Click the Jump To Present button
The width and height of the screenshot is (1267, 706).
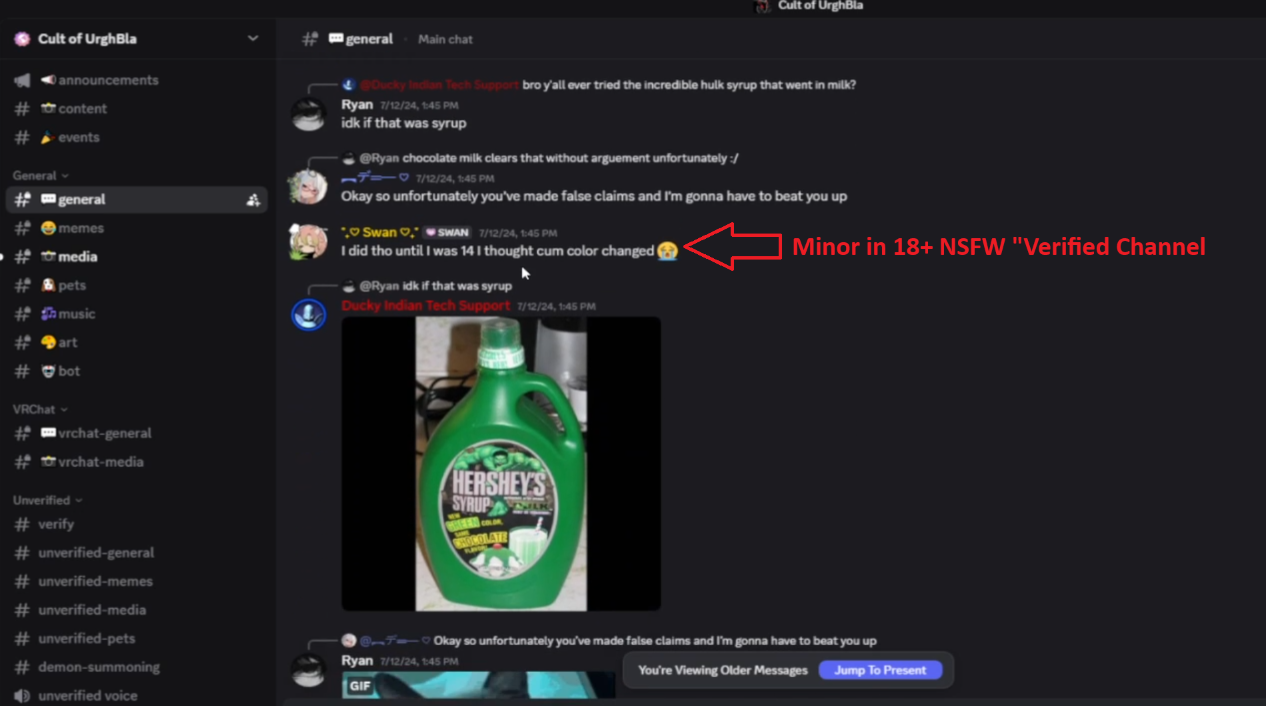pyautogui.click(x=880, y=670)
